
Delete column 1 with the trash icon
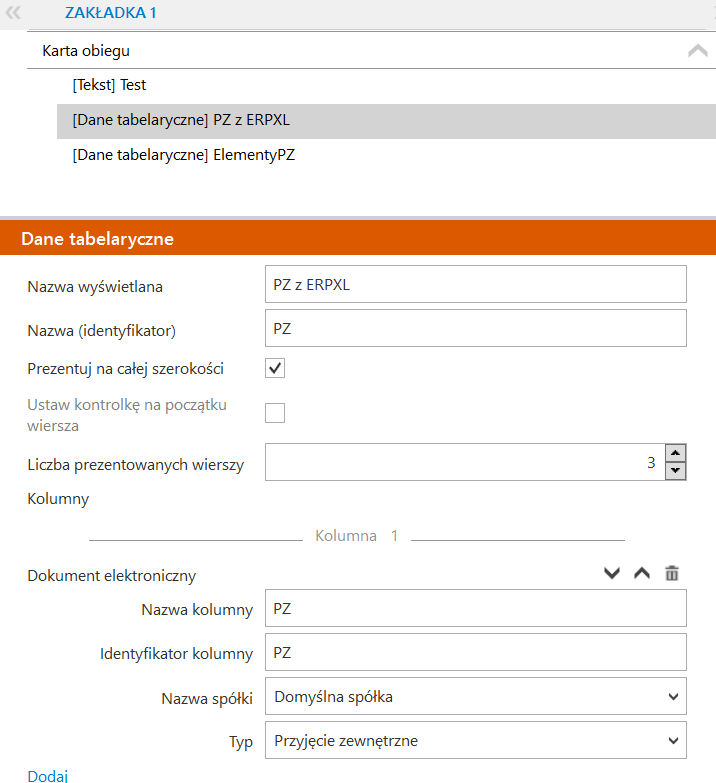click(x=672, y=573)
